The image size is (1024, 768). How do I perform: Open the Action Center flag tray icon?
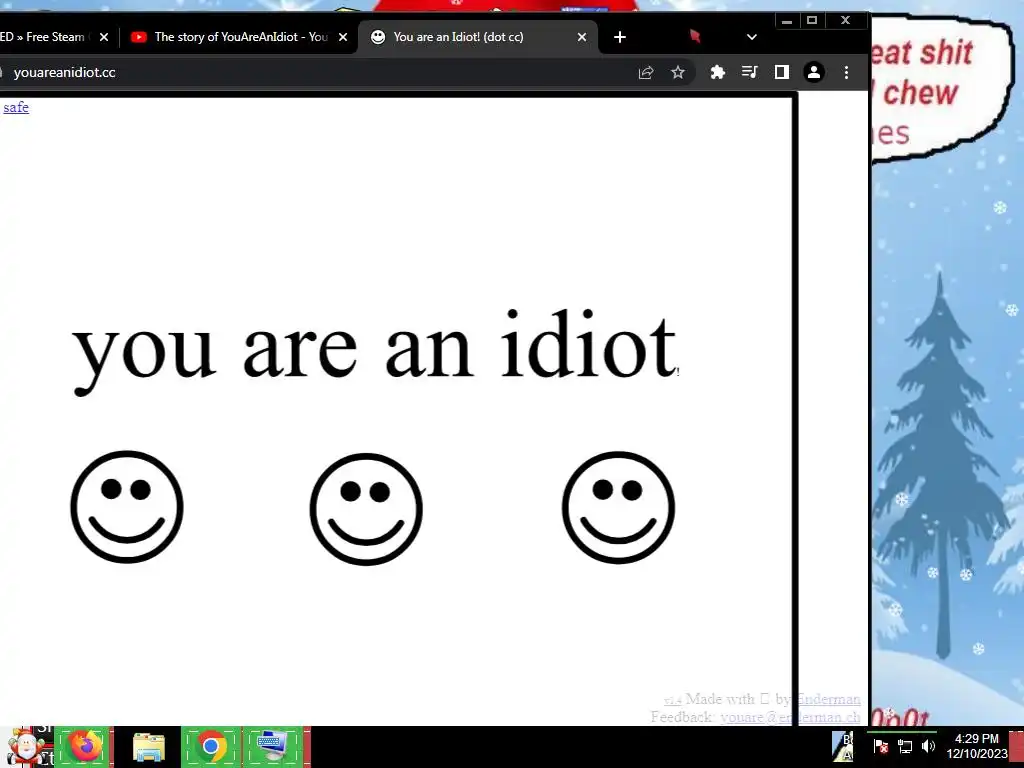880,746
